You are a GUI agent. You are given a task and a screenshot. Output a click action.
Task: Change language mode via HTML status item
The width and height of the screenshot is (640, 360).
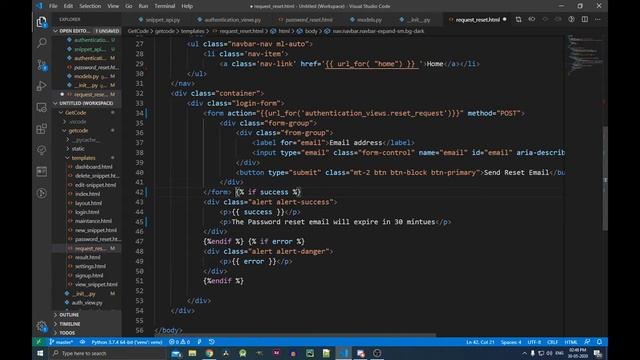point(571,342)
